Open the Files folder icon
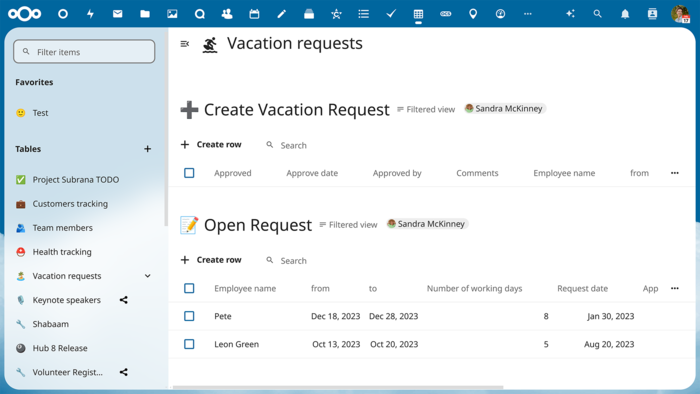 click(x=145, y=14)
